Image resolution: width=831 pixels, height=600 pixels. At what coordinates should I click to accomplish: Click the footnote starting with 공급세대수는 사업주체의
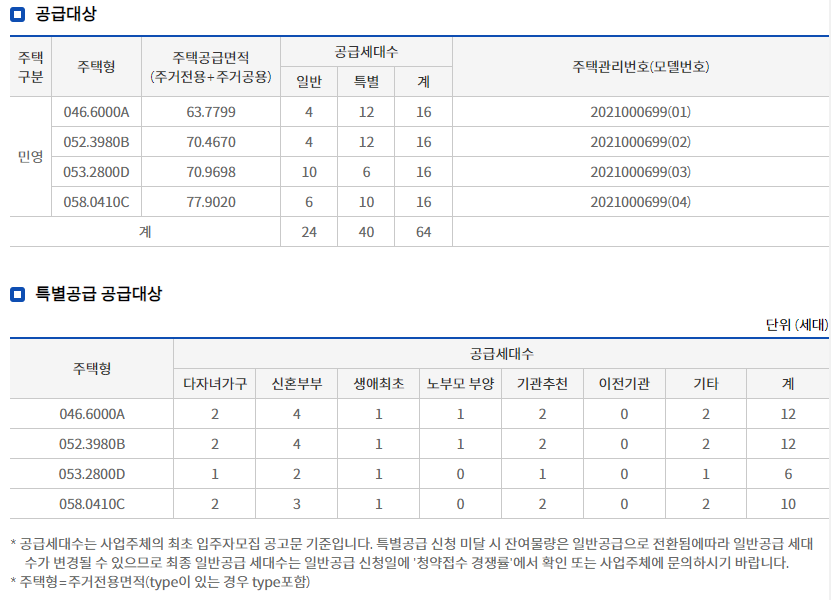coord(412,553)
